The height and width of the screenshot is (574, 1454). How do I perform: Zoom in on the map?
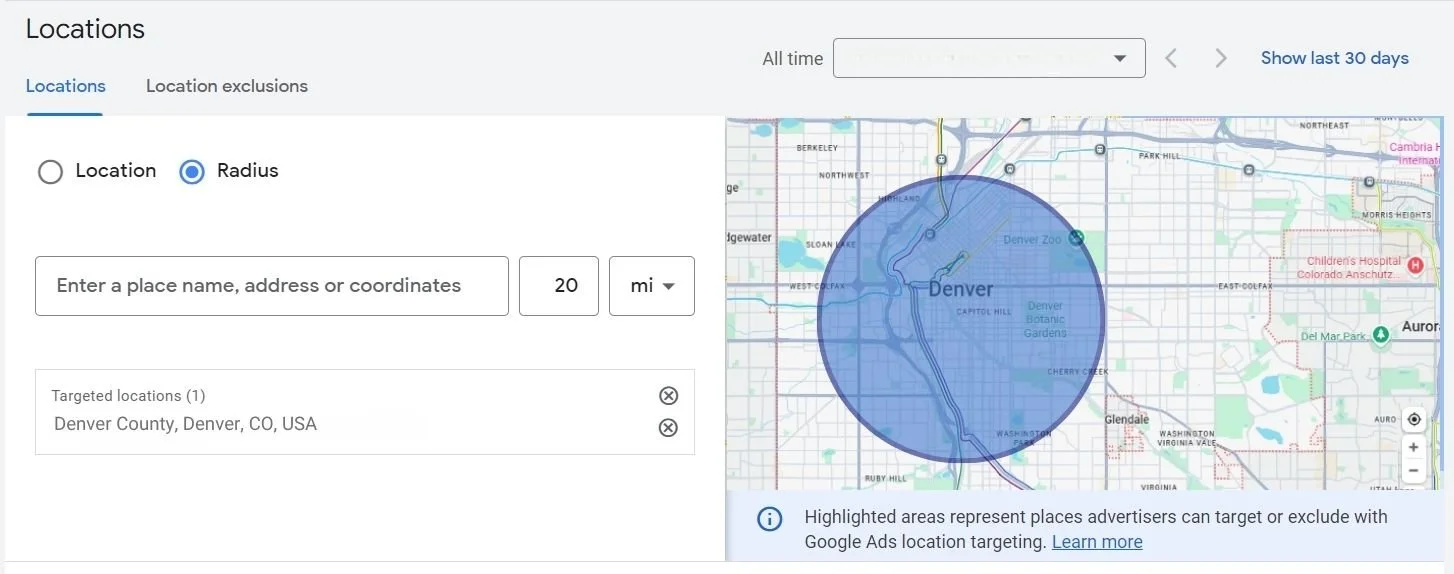tap(1414, 447)
